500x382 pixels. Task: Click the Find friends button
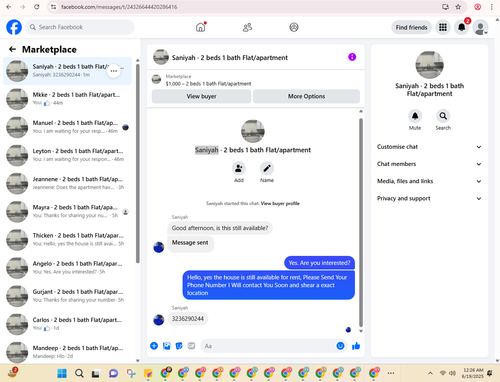(x=411, y=27)
